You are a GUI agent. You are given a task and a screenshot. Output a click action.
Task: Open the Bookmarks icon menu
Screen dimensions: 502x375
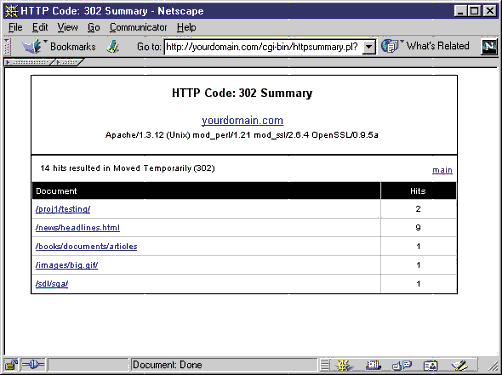click(32, 46)
